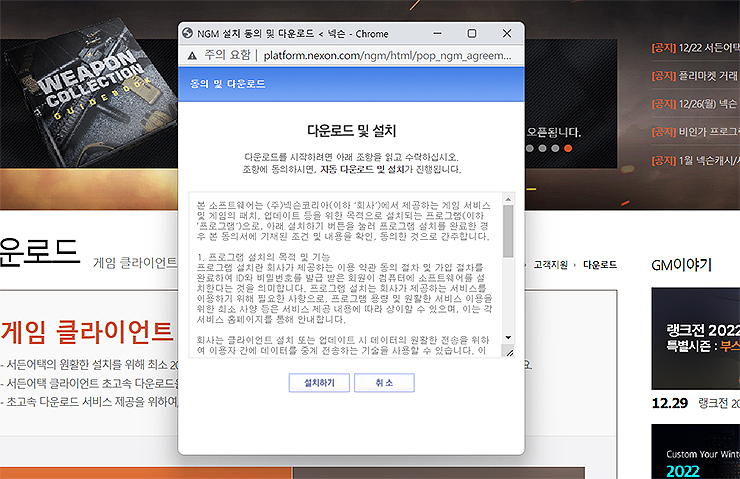Click the warning triangle icon in address bar
The image size is (740, 479).
[192, 56]
